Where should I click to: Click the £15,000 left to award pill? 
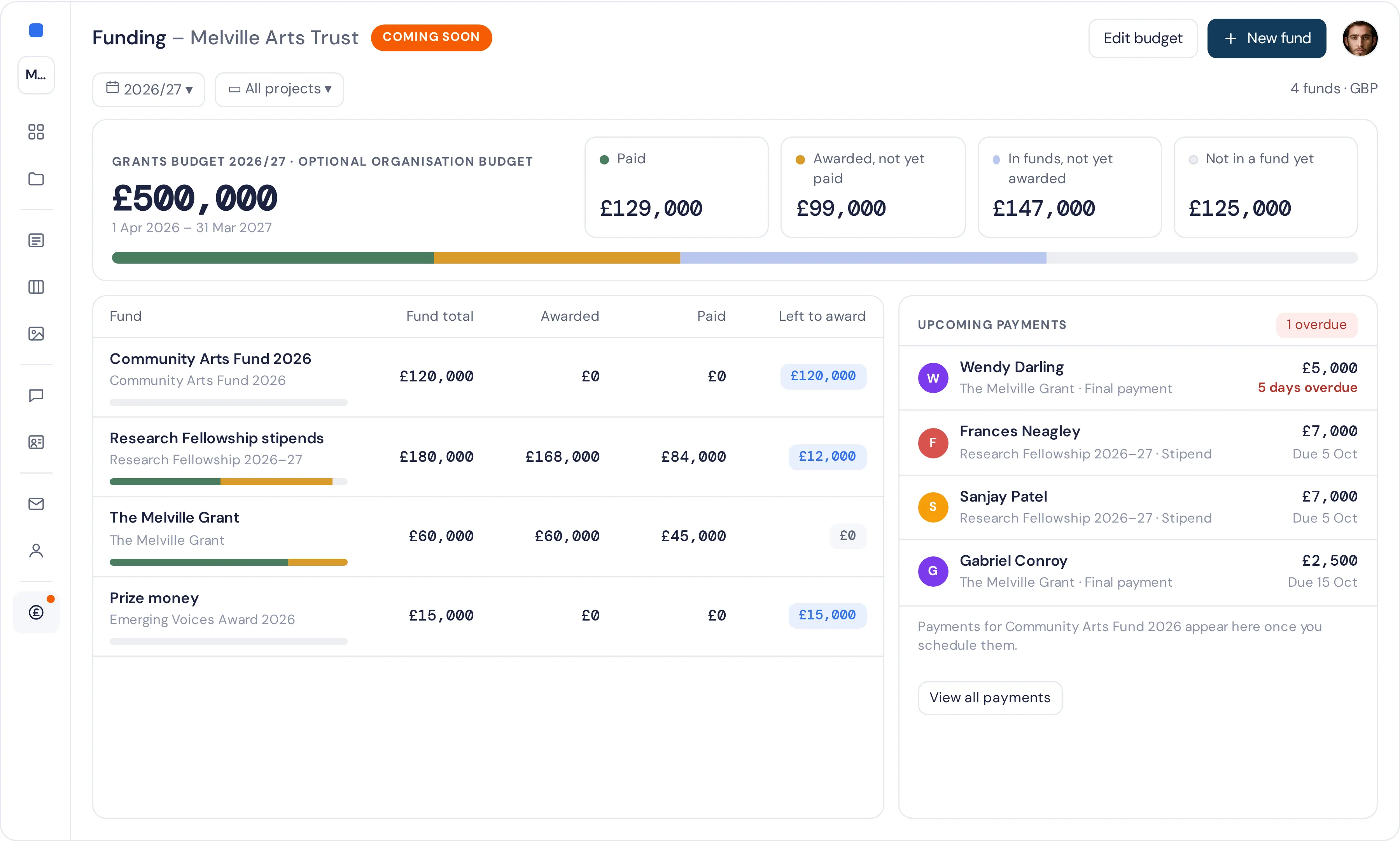(x=827, y=615)
